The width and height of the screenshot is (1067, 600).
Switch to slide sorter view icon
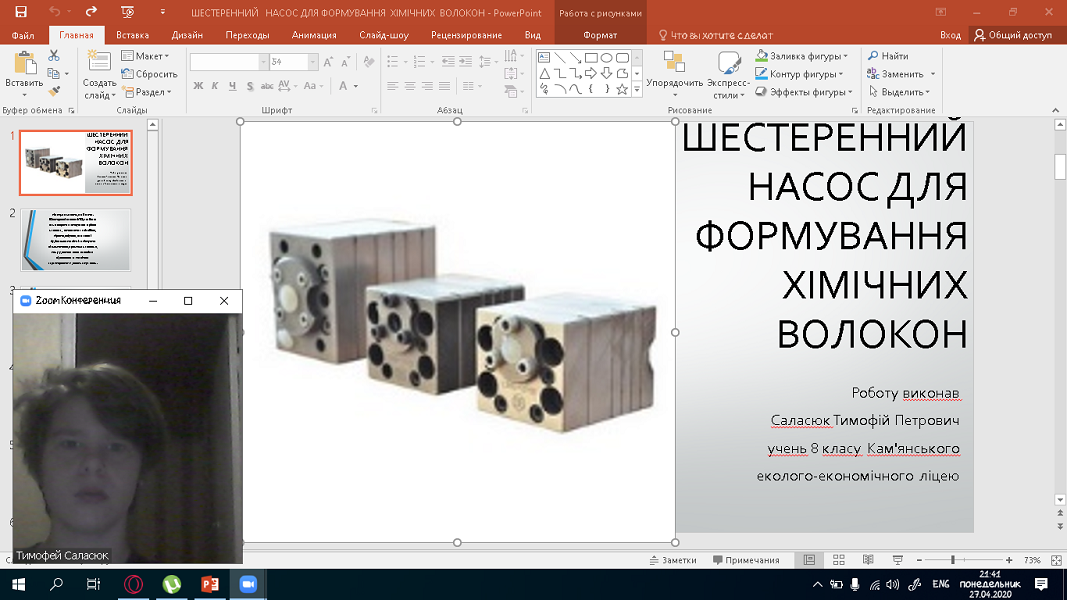click(x=838, y=560)
